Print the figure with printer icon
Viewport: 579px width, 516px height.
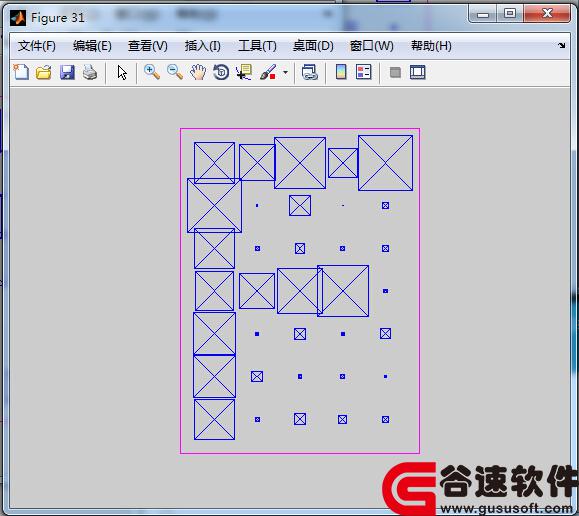(x=90, y=72)
